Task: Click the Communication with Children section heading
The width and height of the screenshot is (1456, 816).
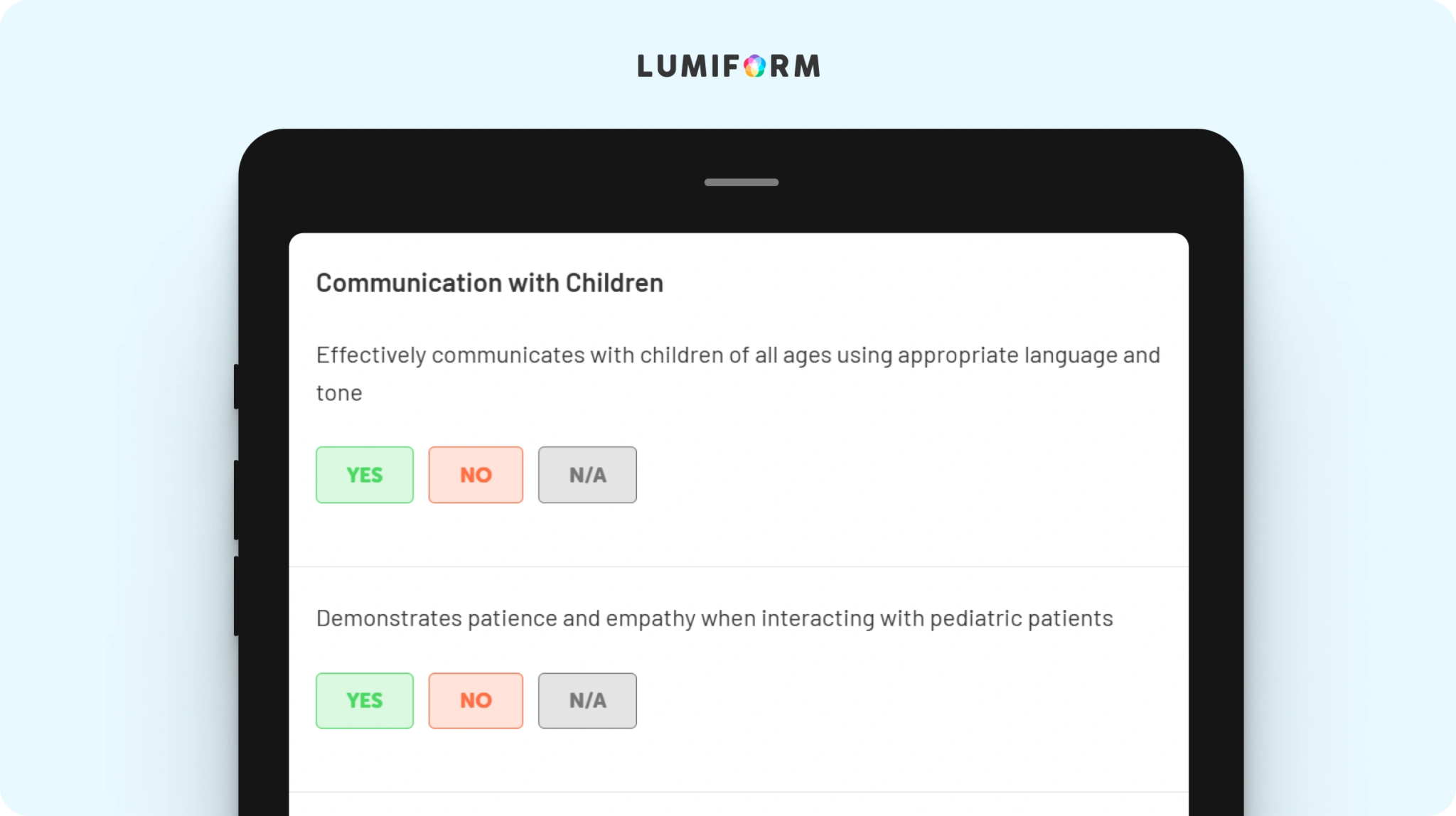Action: (490, 283)
